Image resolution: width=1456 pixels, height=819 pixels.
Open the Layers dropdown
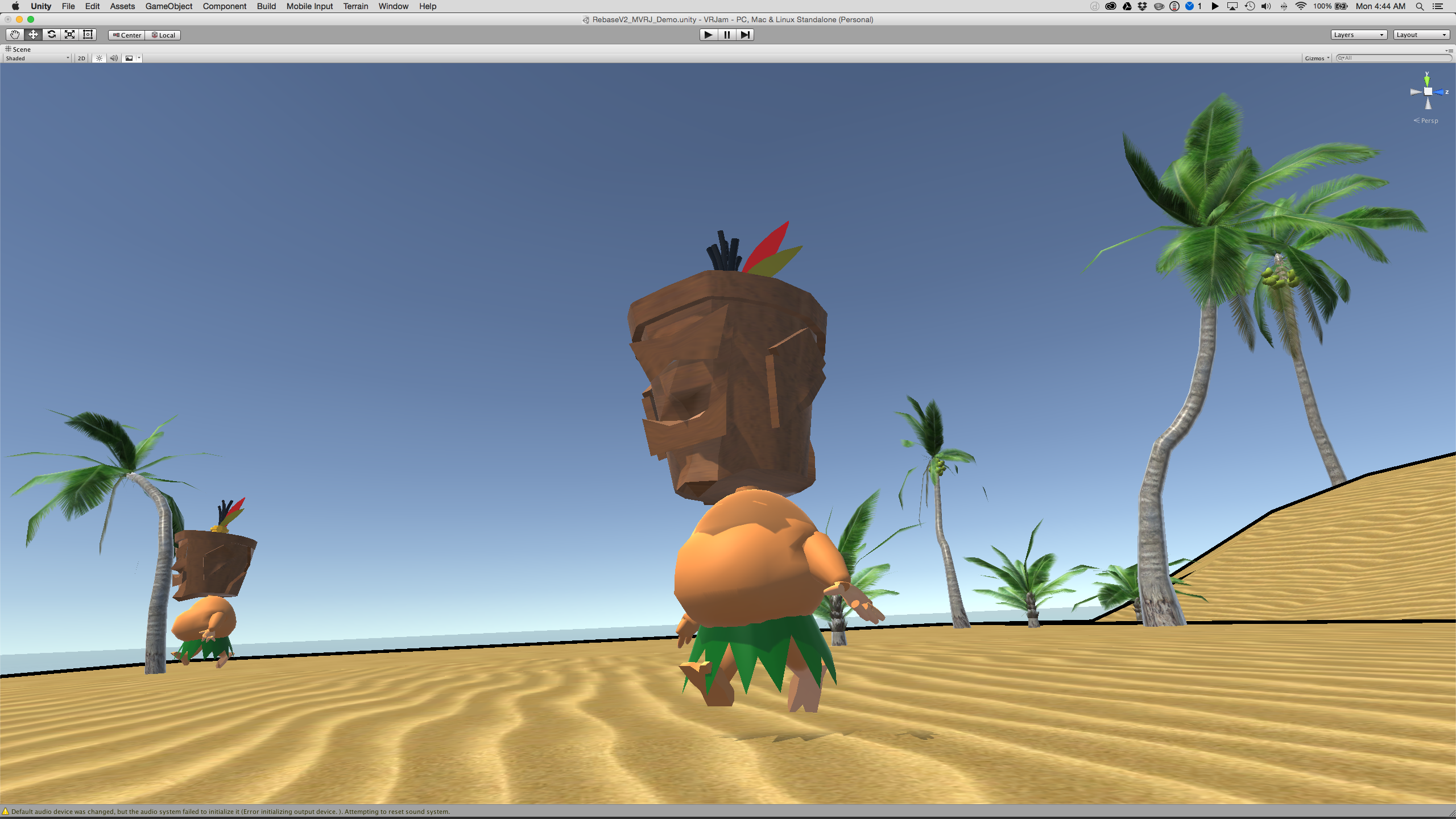1358,35
